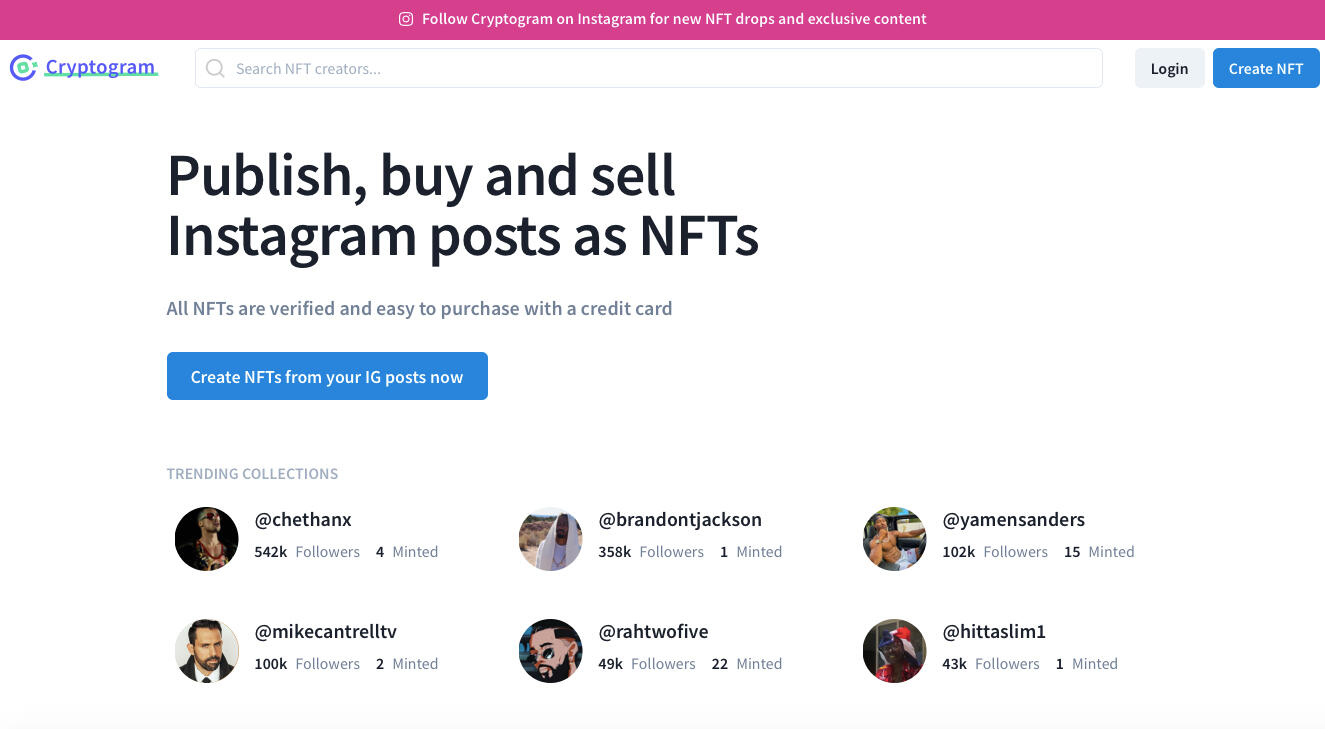Visit the @yamensanders collection name link
1325x729 pixels.
click(1013, 520)
